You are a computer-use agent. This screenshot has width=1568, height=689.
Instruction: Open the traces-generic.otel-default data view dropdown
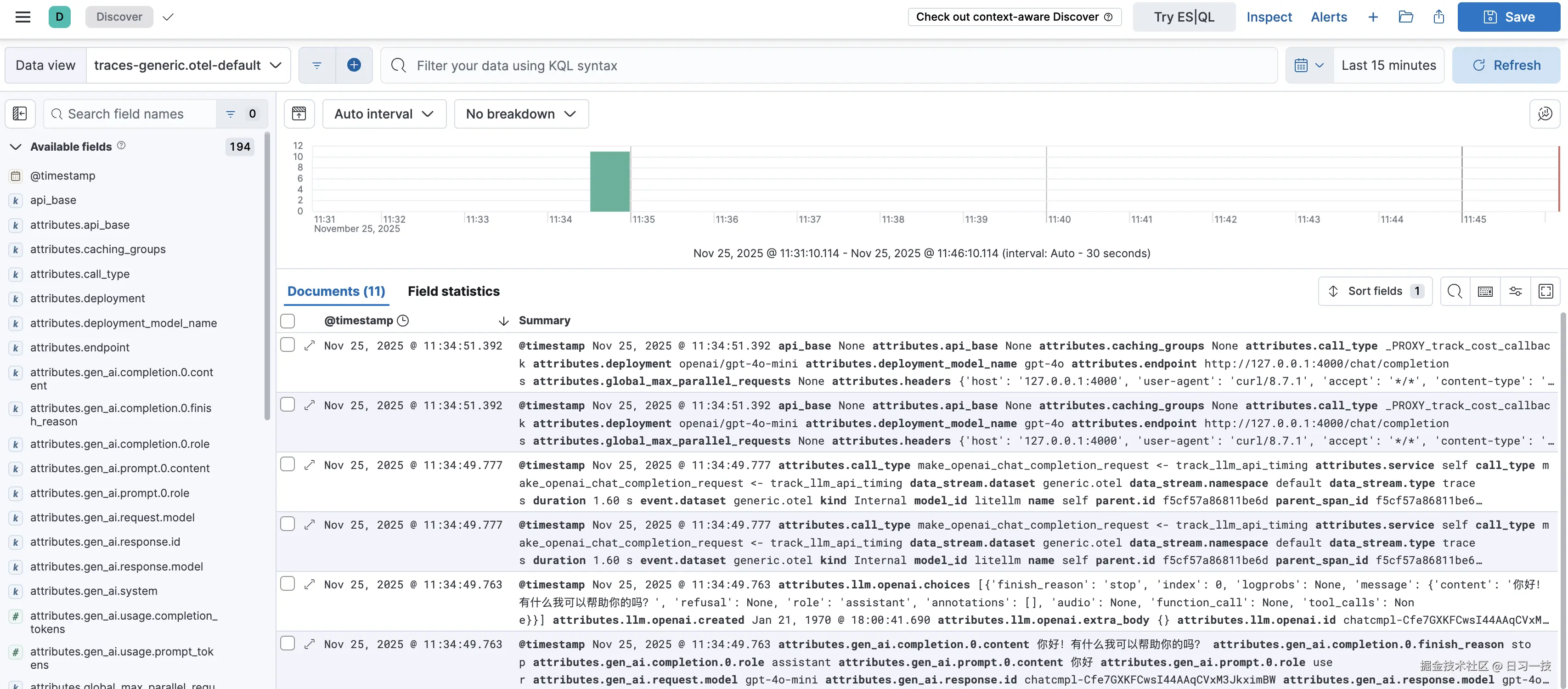[186, 64]
